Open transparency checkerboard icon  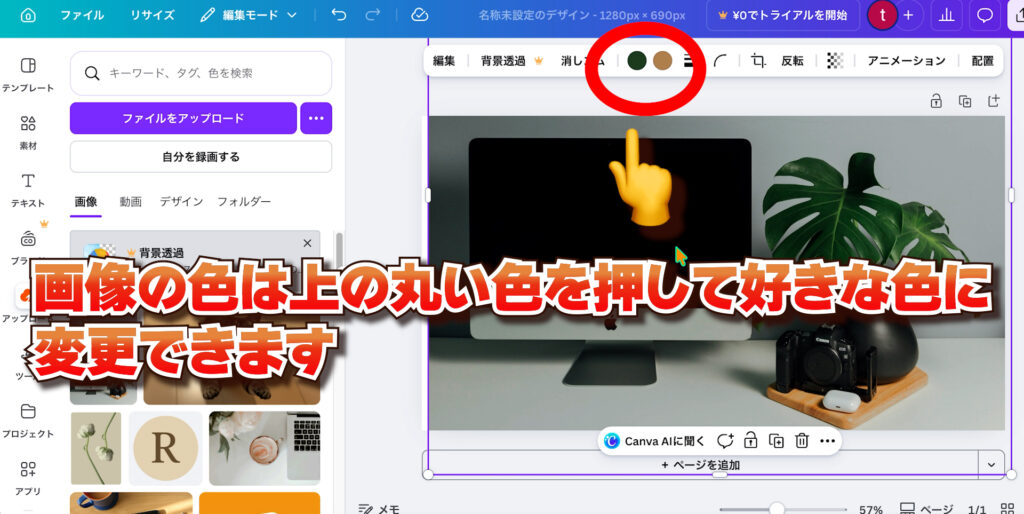click(835, 61)
